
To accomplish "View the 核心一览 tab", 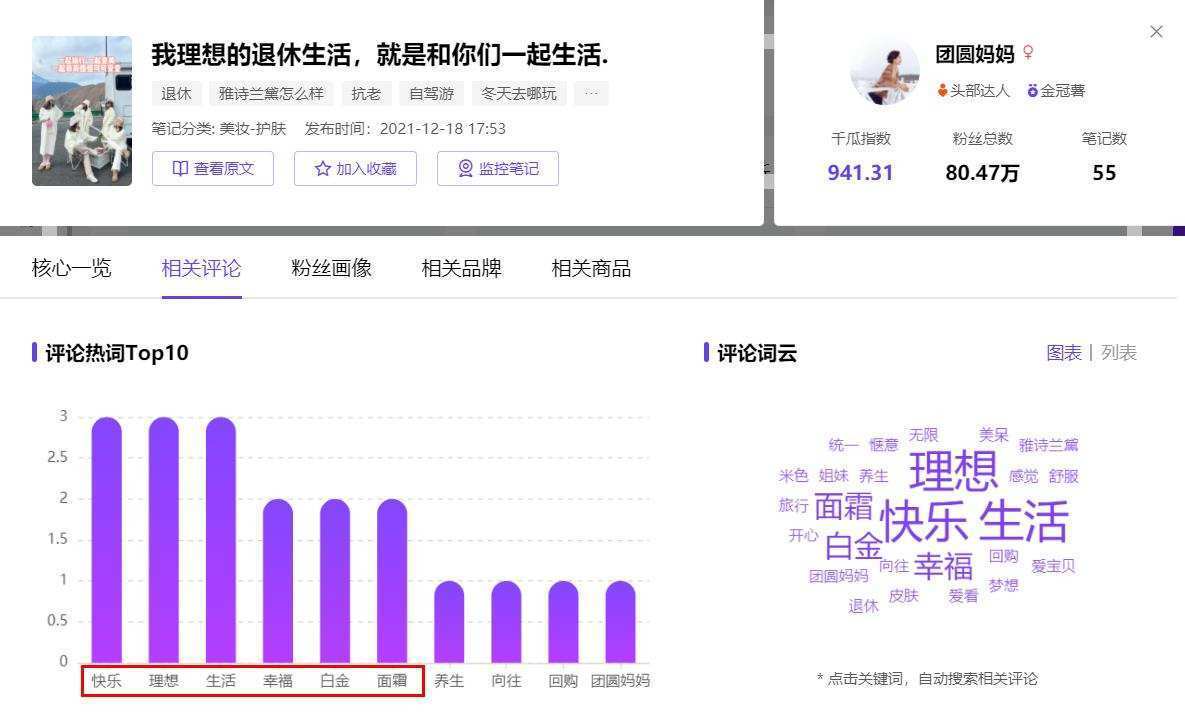I will click(x=71, y=267).
